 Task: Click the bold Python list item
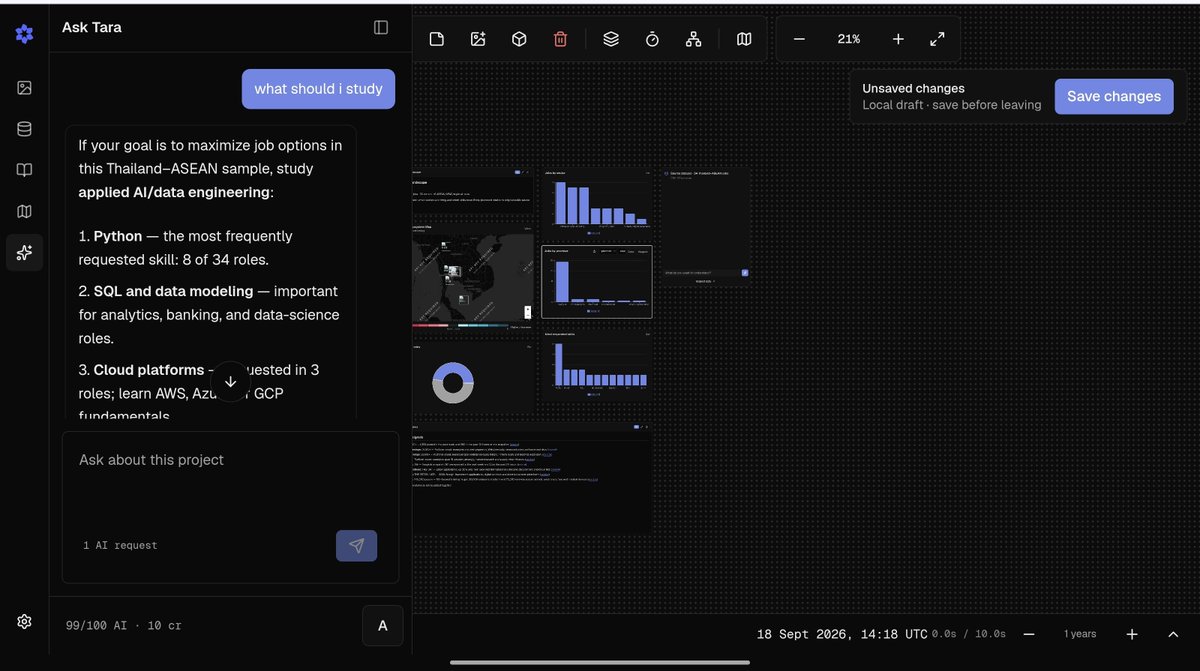pyautogui.click(x=118, y=236)
